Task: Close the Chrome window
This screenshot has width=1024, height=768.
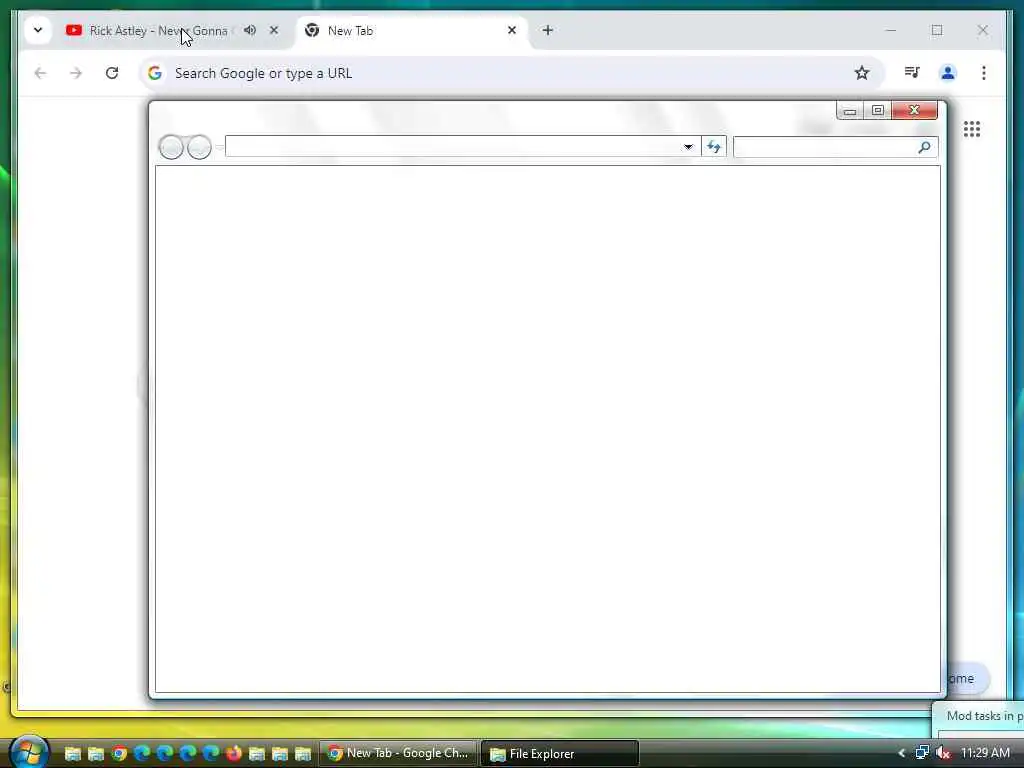Action: point(983,30)
